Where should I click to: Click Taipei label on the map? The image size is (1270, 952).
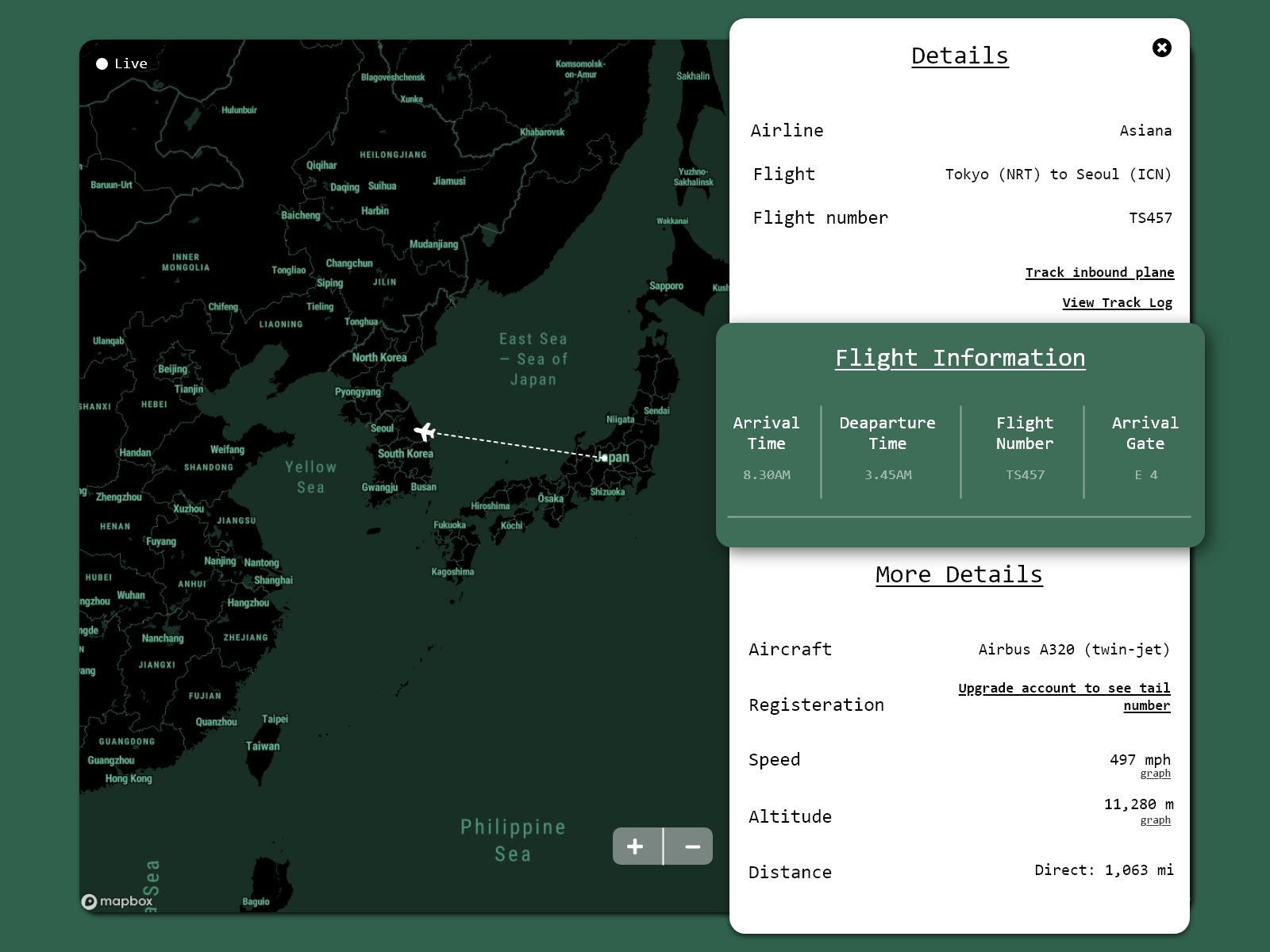point(275,719)
